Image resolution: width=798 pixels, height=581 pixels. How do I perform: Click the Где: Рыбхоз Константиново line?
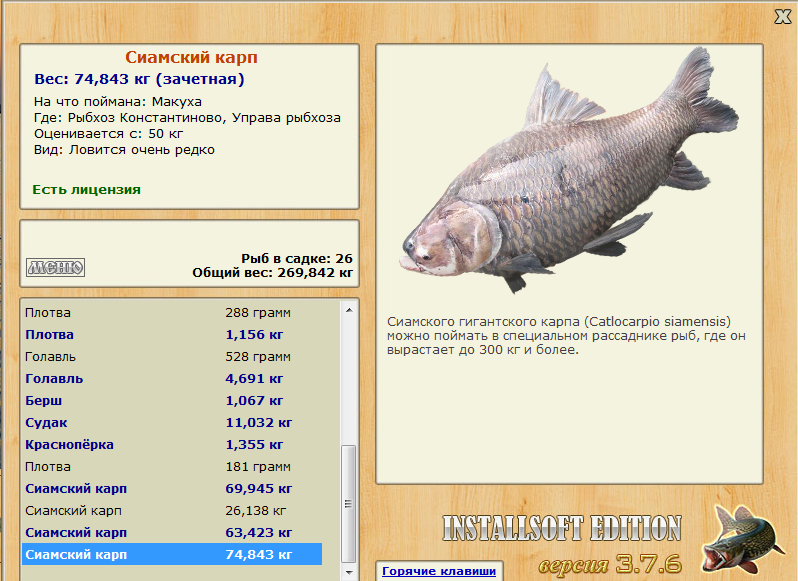(187, 118)
